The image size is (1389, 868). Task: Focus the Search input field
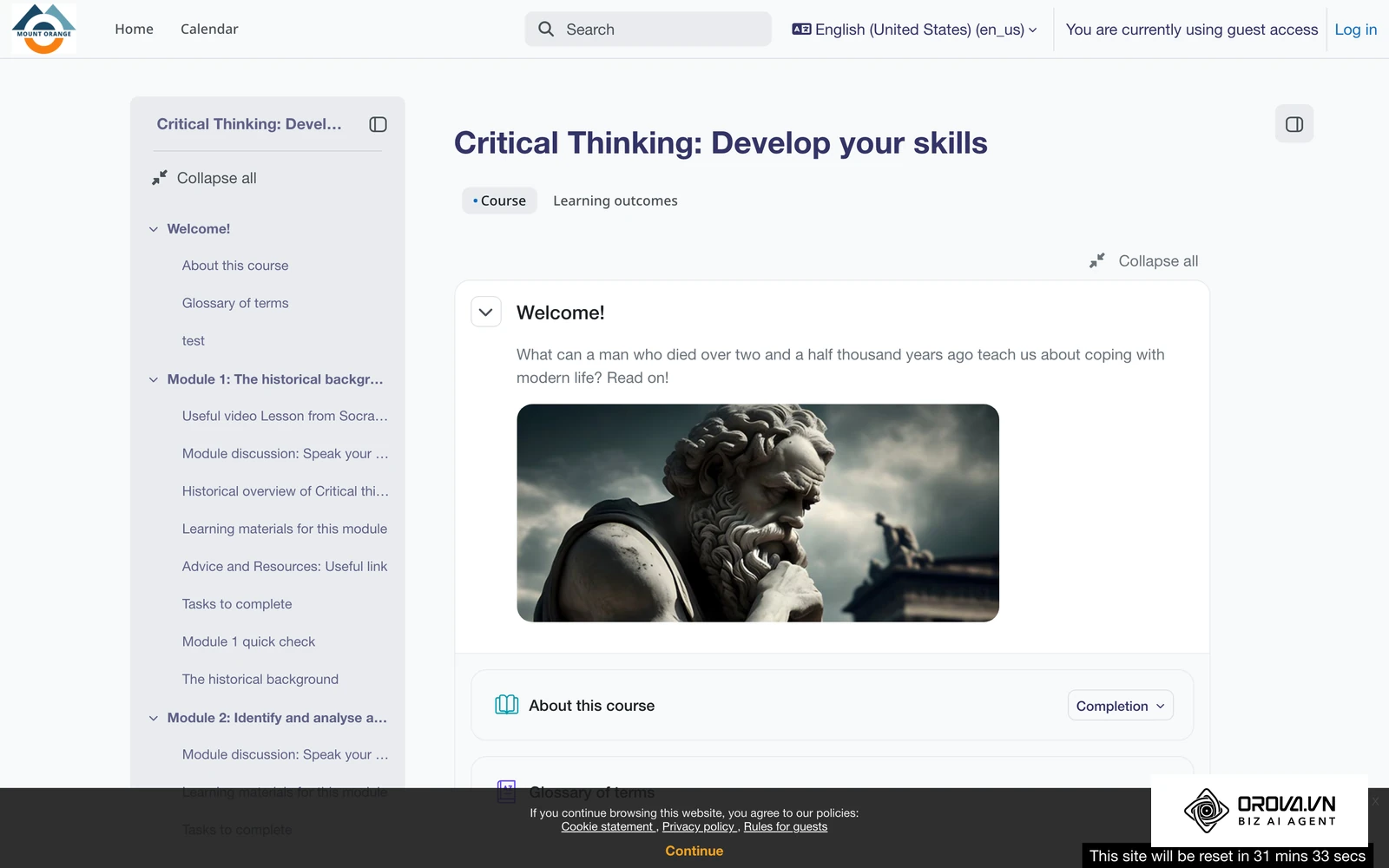click(x=648, y=30)
